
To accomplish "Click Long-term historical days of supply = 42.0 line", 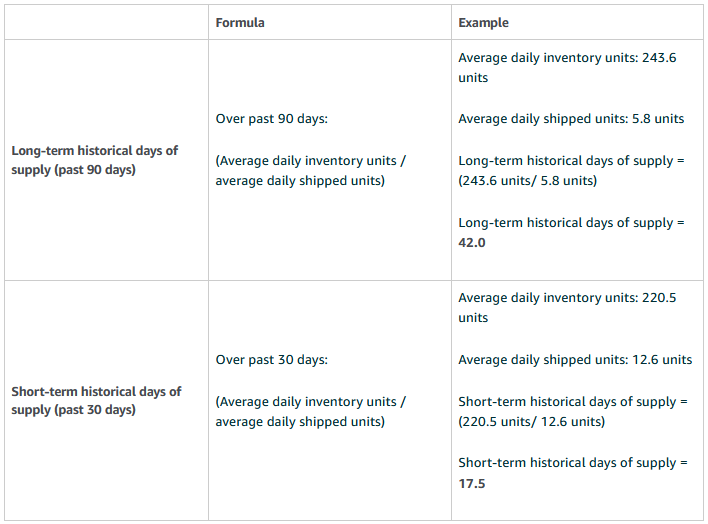I will pyautogui.click(x=571, y=233).
